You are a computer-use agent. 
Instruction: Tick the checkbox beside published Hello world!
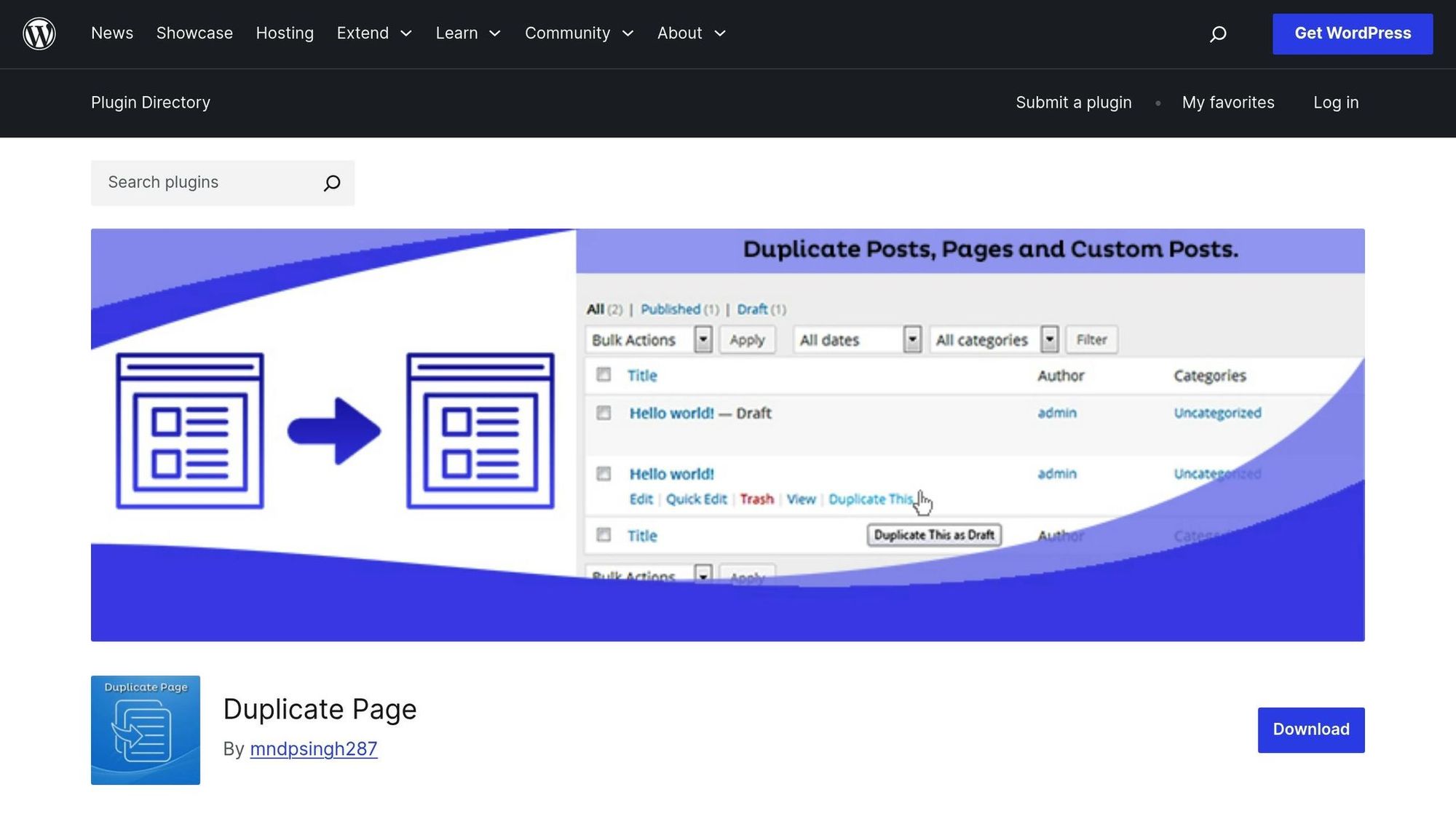click(604, 474)
